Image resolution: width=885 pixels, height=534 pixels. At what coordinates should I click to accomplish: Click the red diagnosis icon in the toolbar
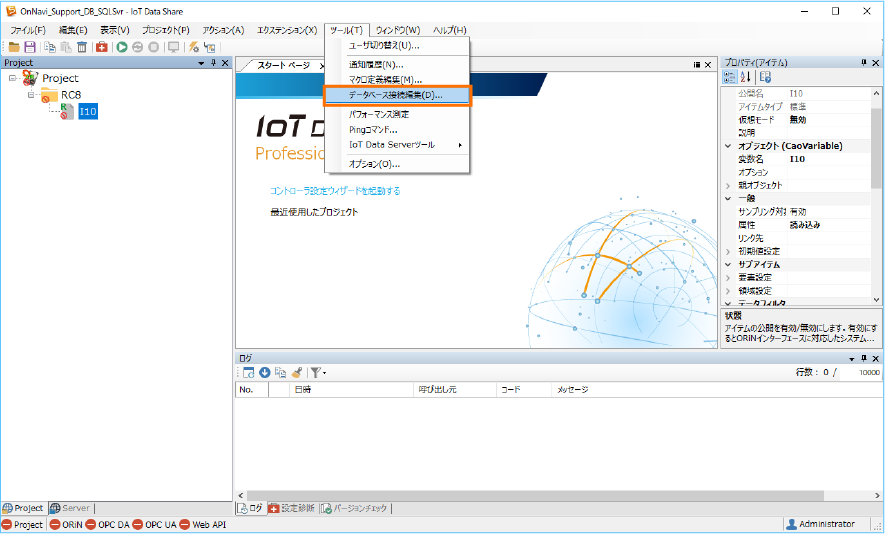coord(102,47)
